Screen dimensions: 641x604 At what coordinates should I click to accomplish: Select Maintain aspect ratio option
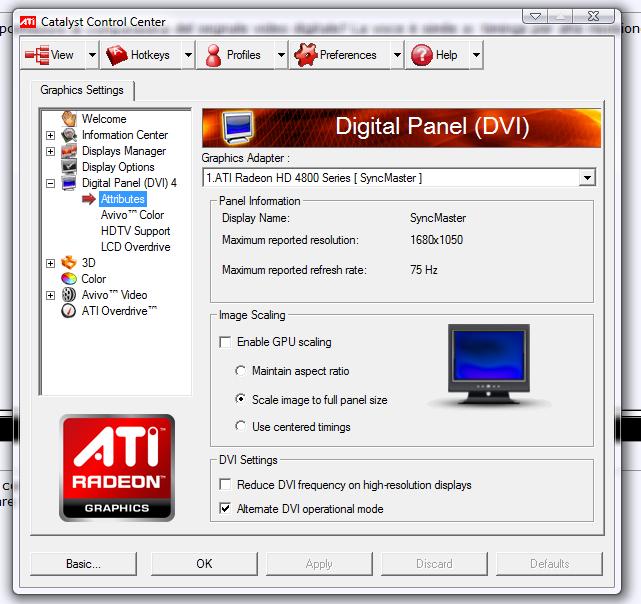click(240, 371)
